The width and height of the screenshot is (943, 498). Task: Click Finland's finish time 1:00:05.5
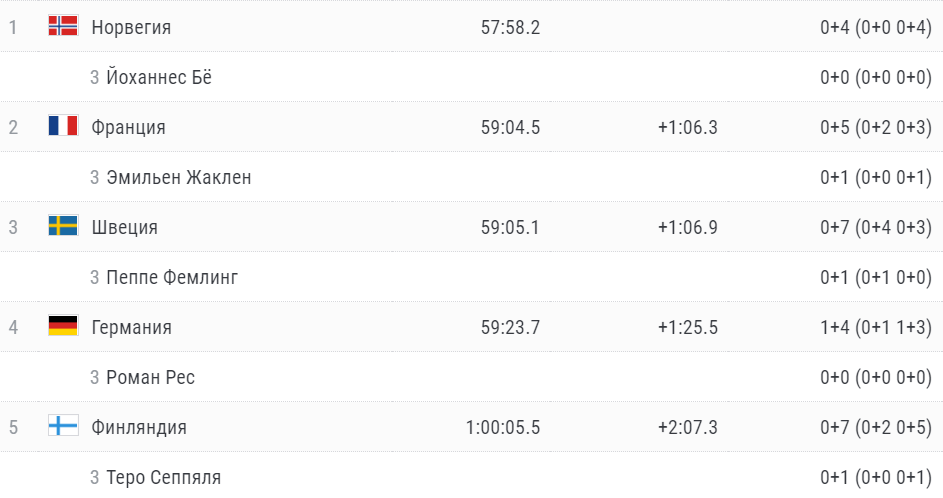coord(503,427)
